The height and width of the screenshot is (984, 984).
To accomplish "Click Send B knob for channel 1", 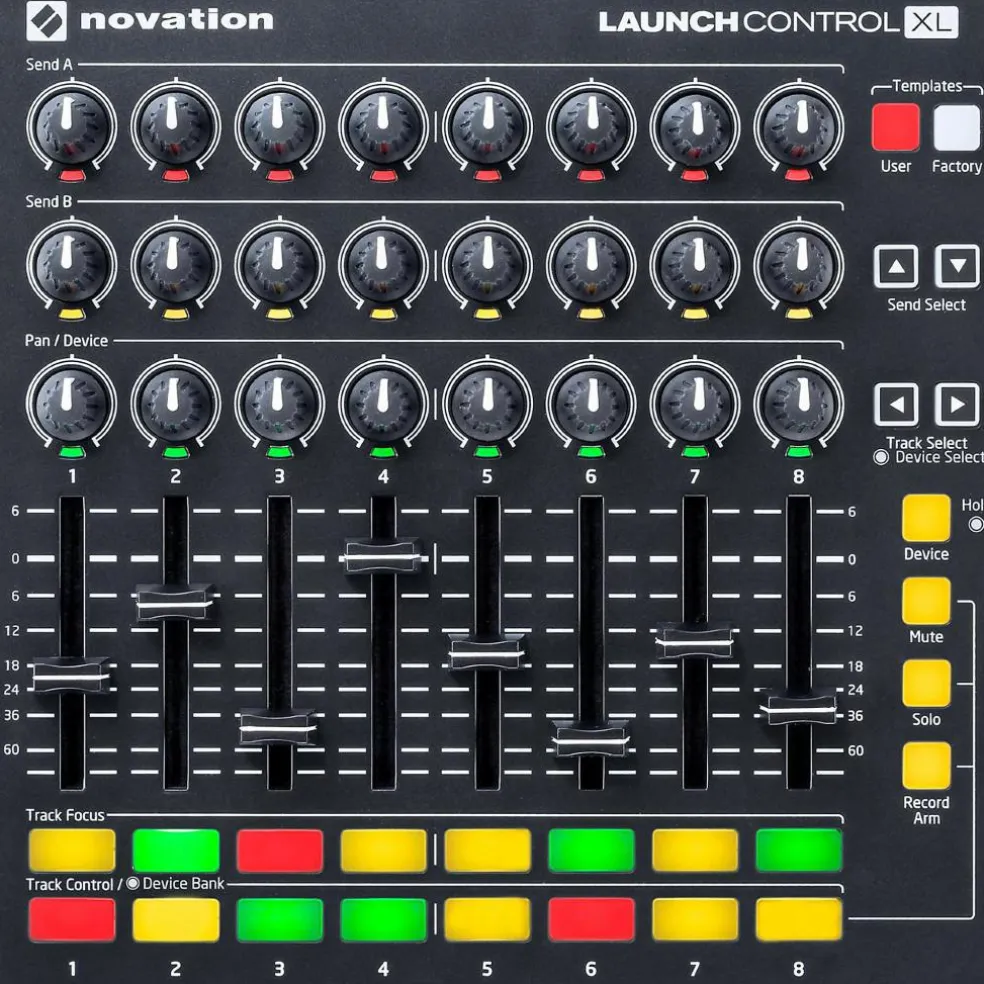I will 72,265.
